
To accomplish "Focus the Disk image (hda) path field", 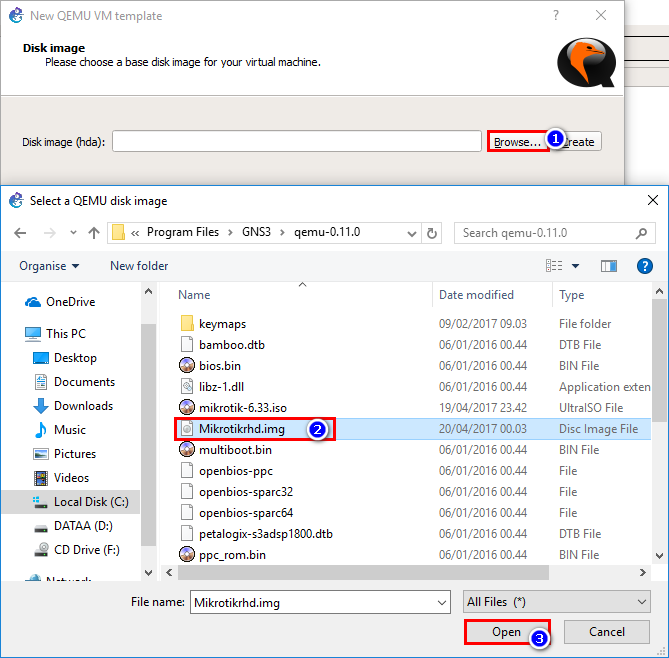I will (297, 141).
